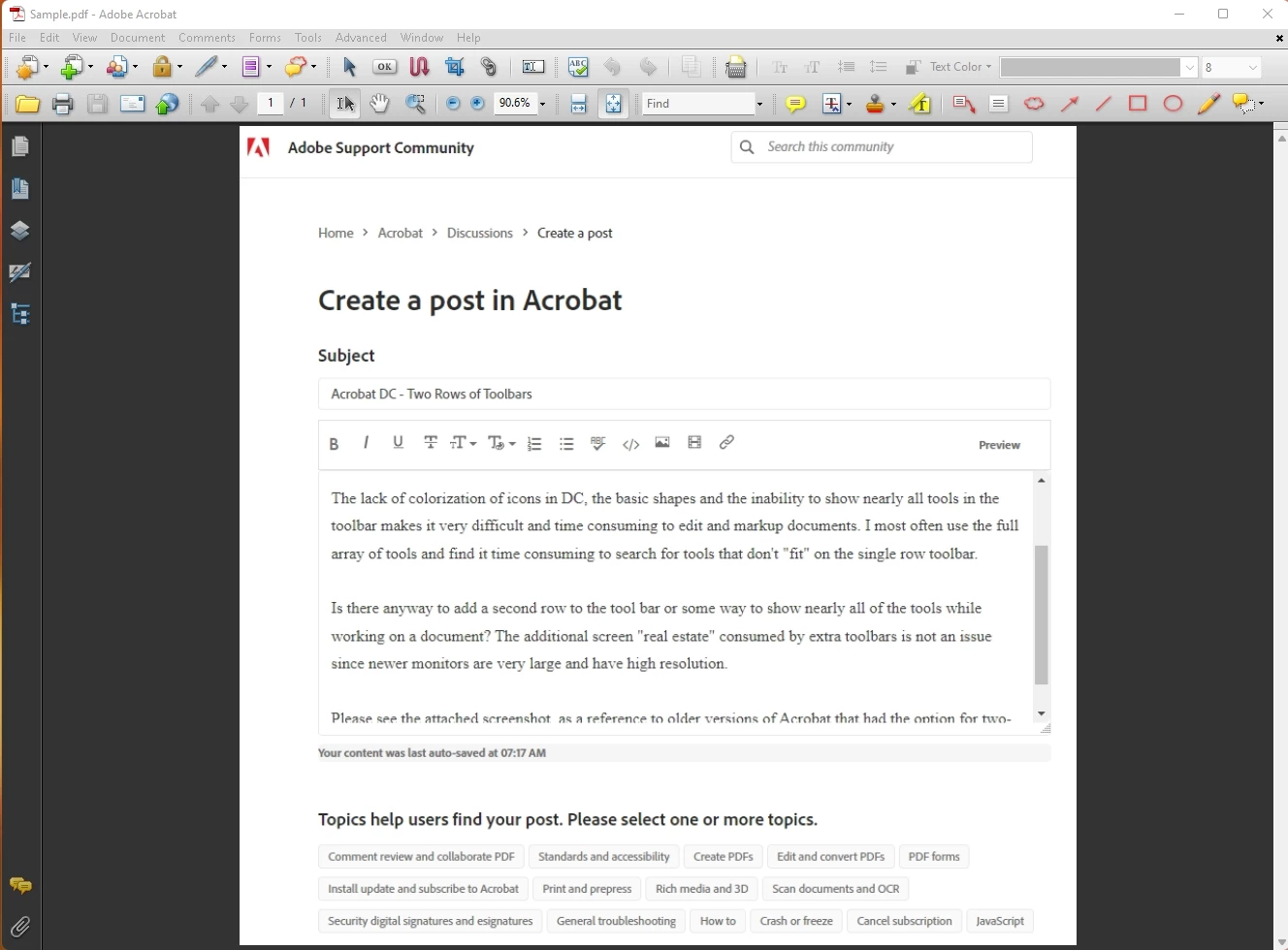Screen dimensions: 1288x950
Task: Select the Rectangle drawing tool
Action: point(1139,104)
